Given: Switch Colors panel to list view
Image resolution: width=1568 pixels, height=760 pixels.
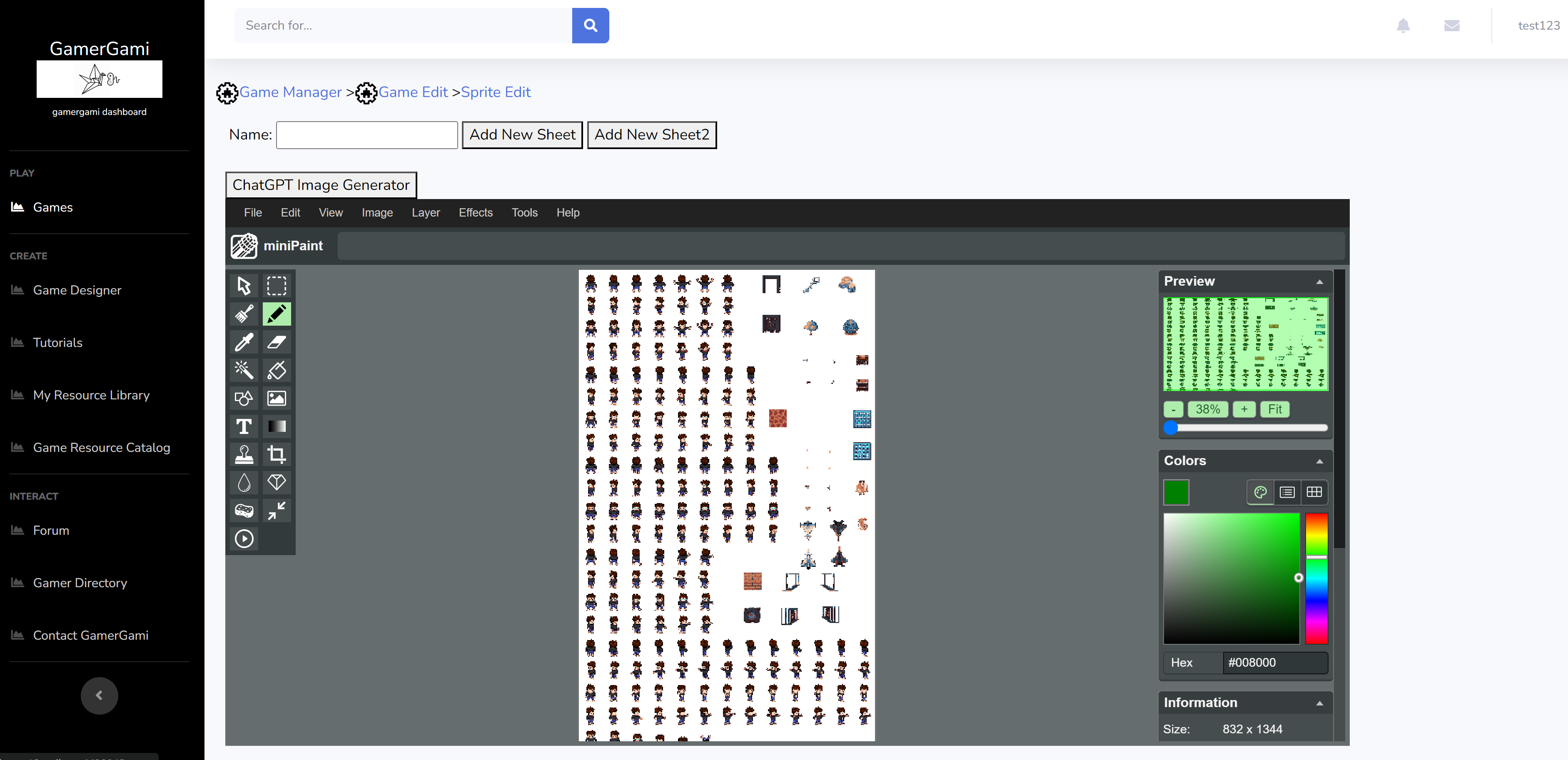Looking at the screenshot, I should coord(1287,492).
